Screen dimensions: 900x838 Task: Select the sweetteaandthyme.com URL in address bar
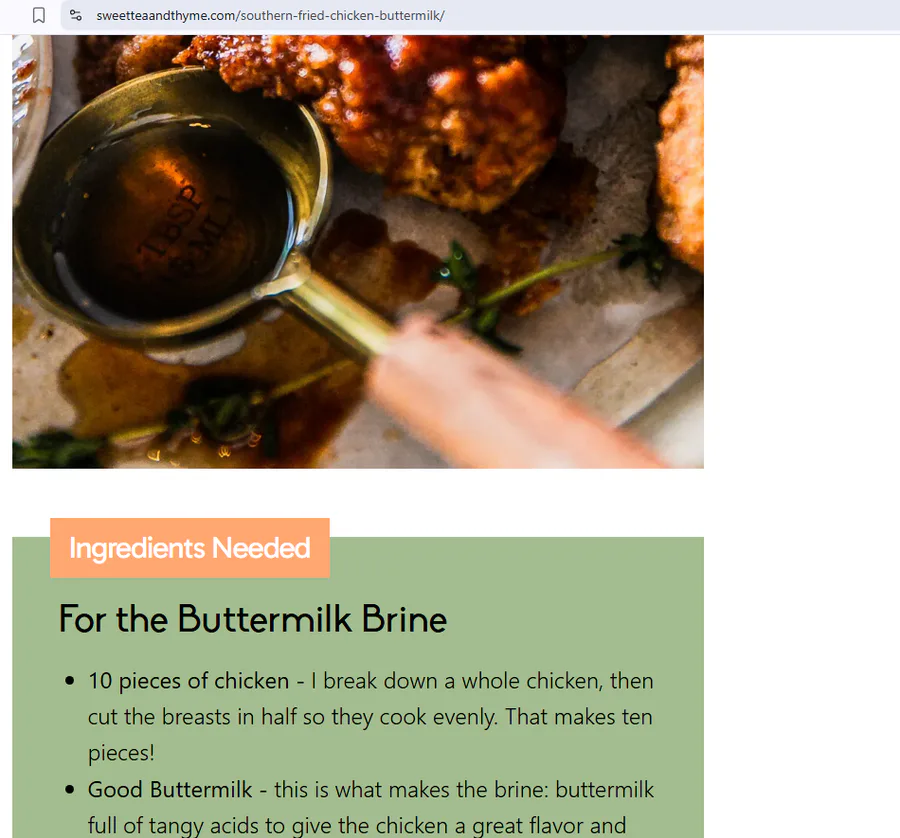coord(270,15)
